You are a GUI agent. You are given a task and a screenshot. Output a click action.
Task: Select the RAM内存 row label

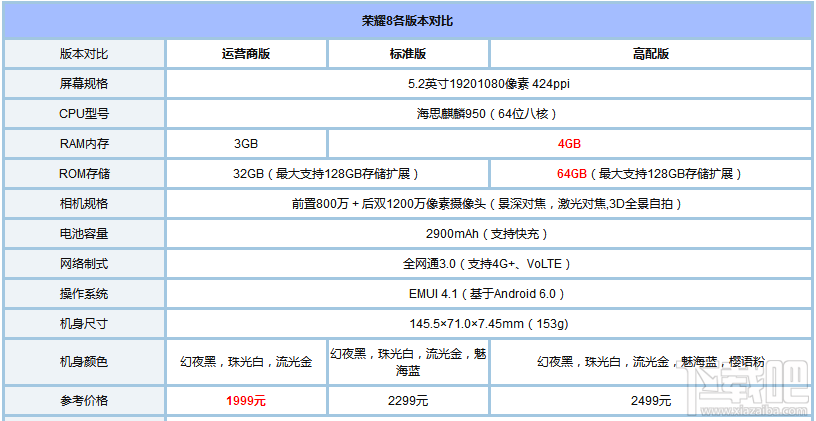pyautogui.click(x=84, y=144)
